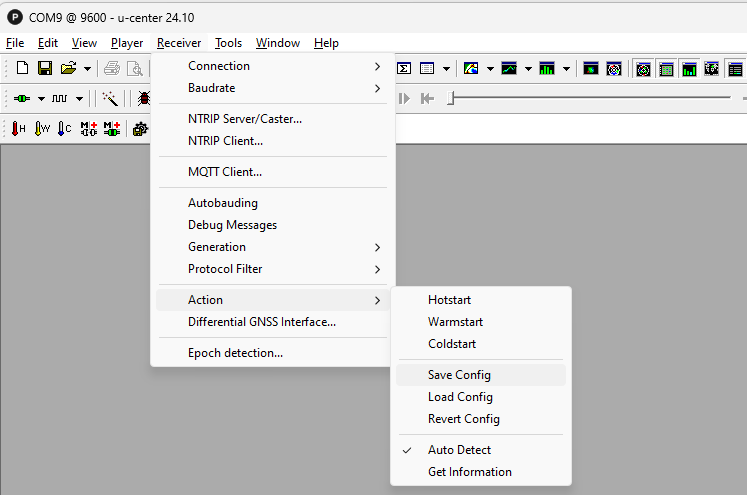Toggle the docking green grid window icon
The image size is (747, 495).
[666, 70]
